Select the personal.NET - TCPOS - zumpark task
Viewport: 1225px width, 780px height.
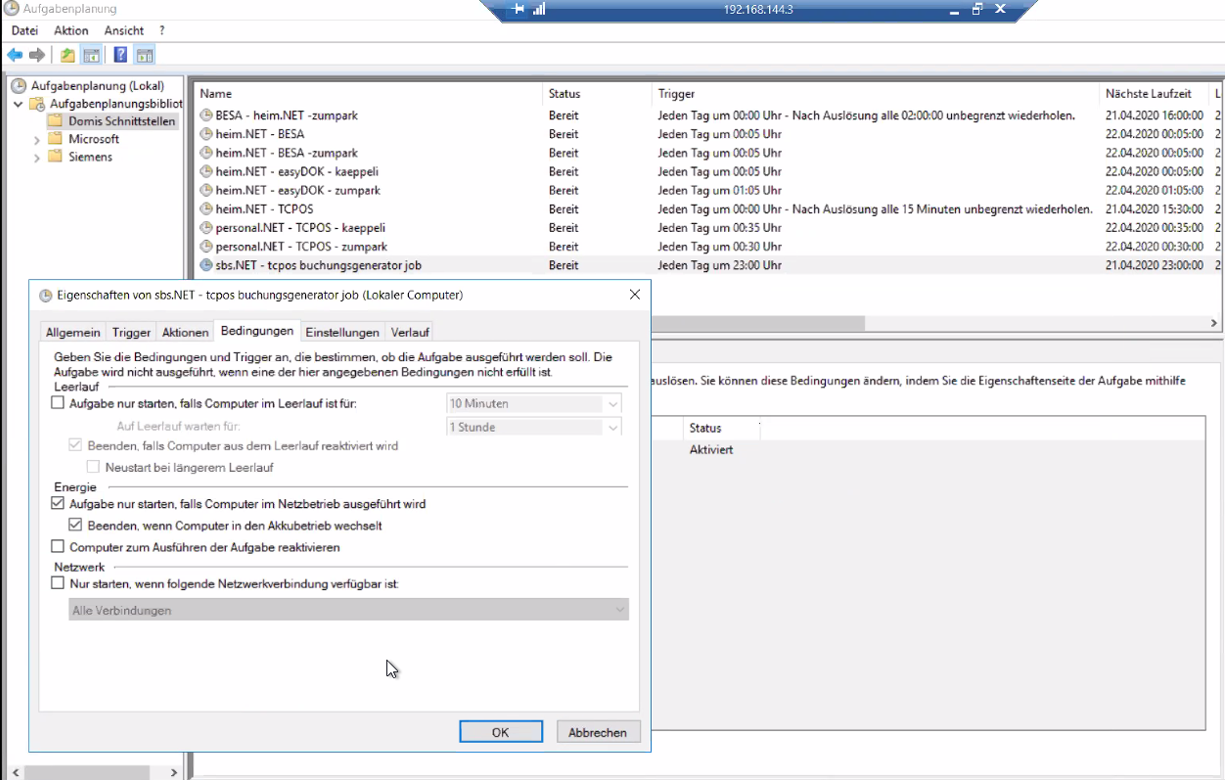click(301, 247)
